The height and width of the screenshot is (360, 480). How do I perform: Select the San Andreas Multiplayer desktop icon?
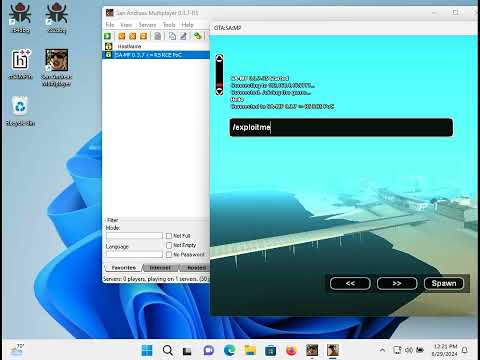(x=57, y=68)
